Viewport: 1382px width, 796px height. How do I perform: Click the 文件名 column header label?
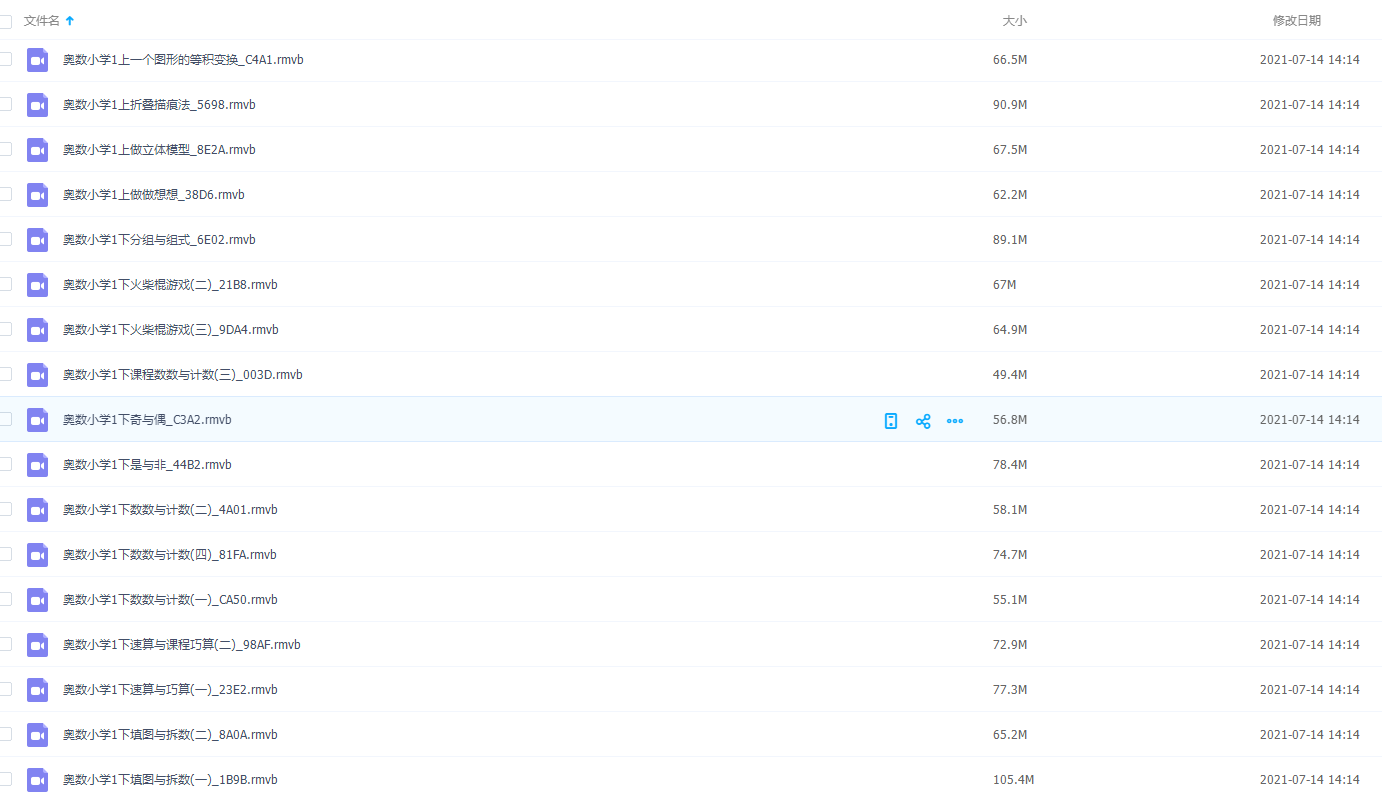[x=41, y=21]
